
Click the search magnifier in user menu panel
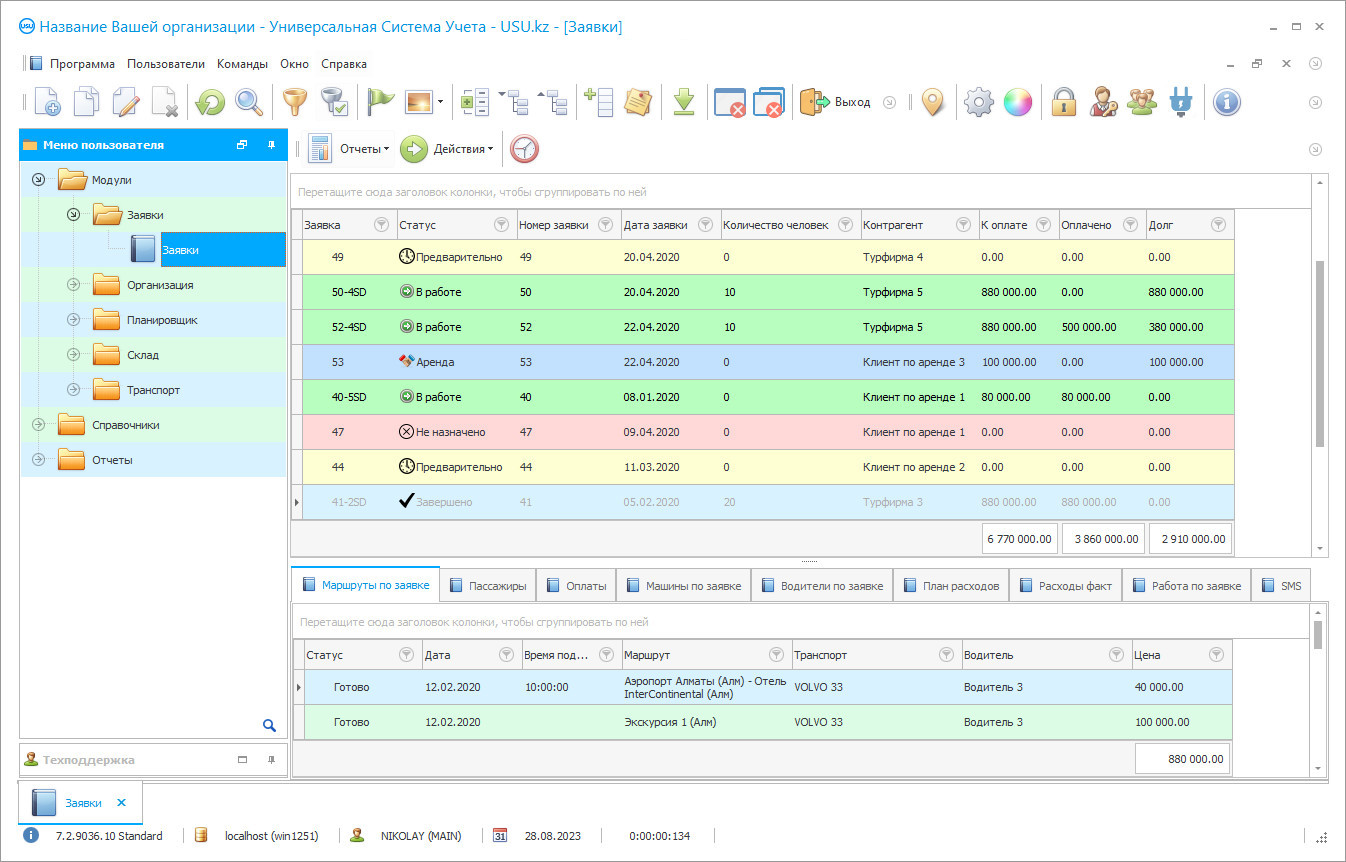(x=269, y=725)
